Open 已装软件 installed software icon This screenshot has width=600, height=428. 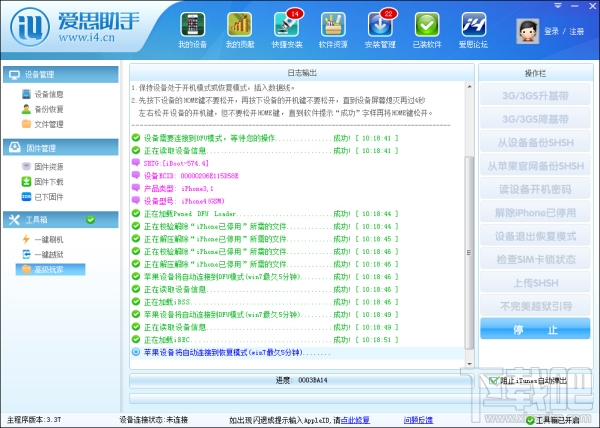tap(427, 31)
